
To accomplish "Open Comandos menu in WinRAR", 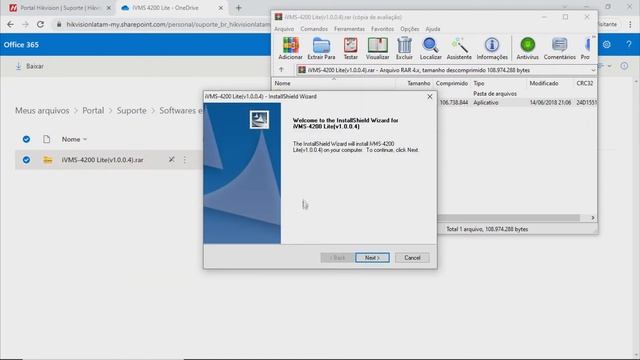I will click(314, 29).
